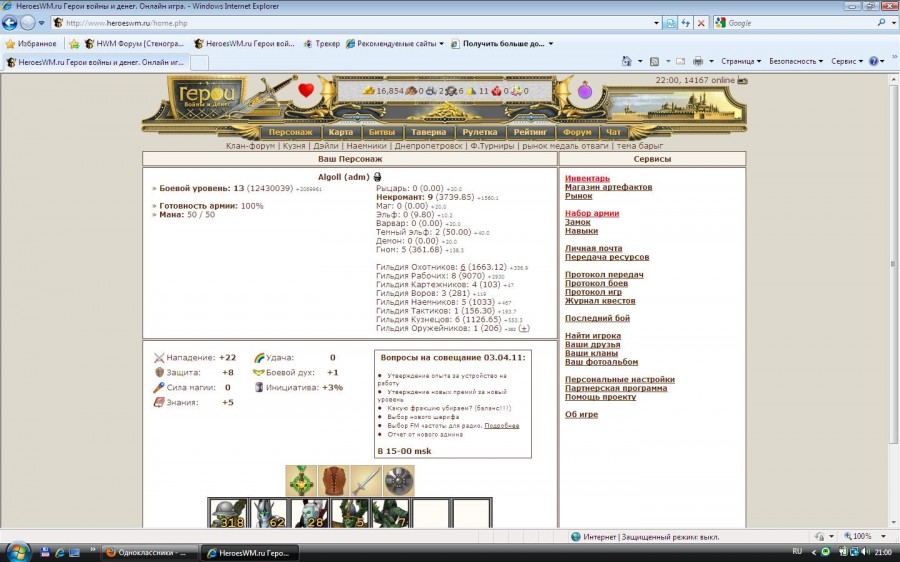Expand the address bar history dropdown arrow
900x562 pixels.
coord(656,23)
